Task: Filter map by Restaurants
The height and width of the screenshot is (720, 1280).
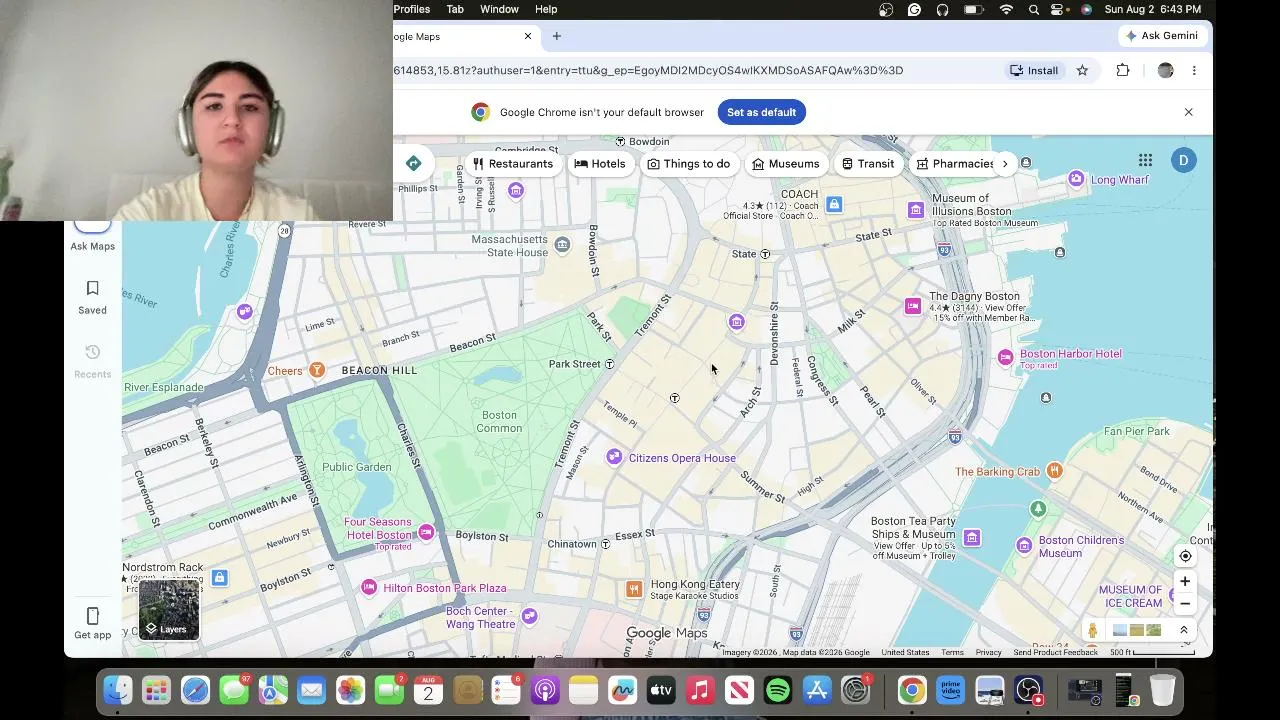Action: pyautogui.click(x=513, y=163)
